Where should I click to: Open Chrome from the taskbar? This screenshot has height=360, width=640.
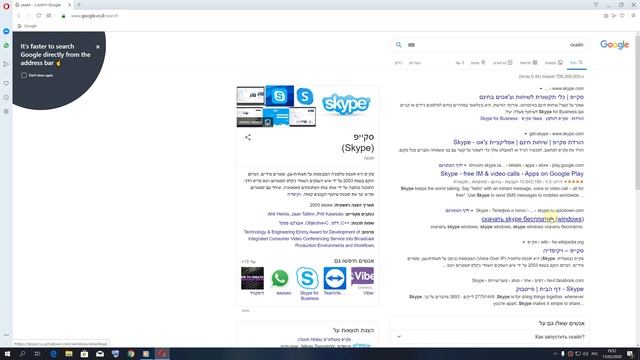[131, 354]
